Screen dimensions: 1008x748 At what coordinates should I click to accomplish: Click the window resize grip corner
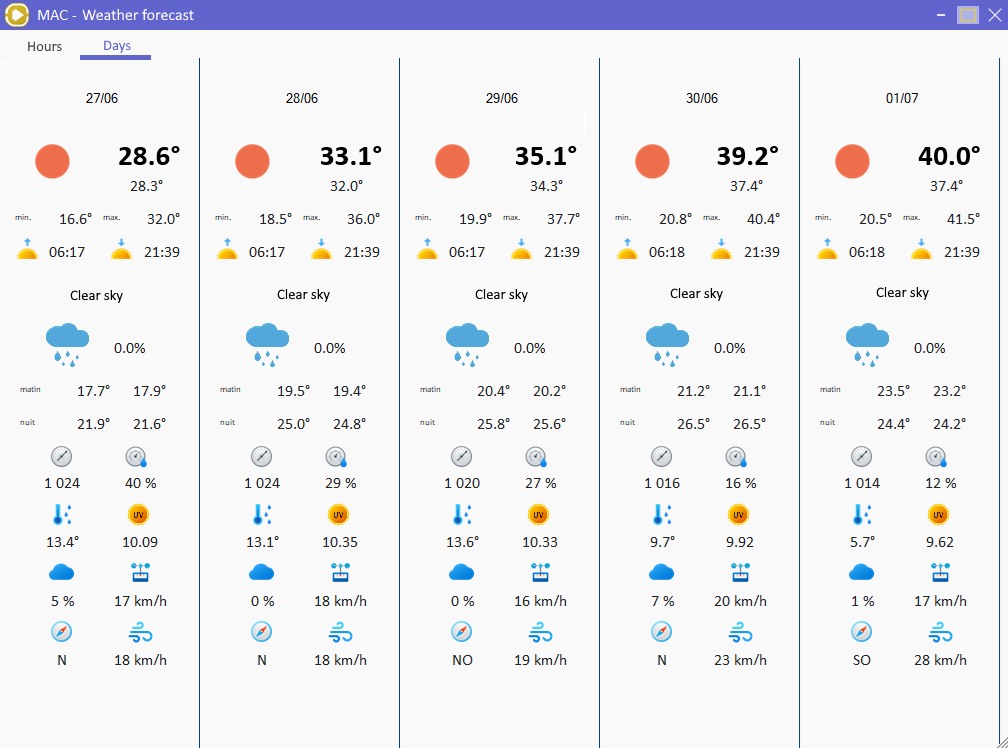1002,742
